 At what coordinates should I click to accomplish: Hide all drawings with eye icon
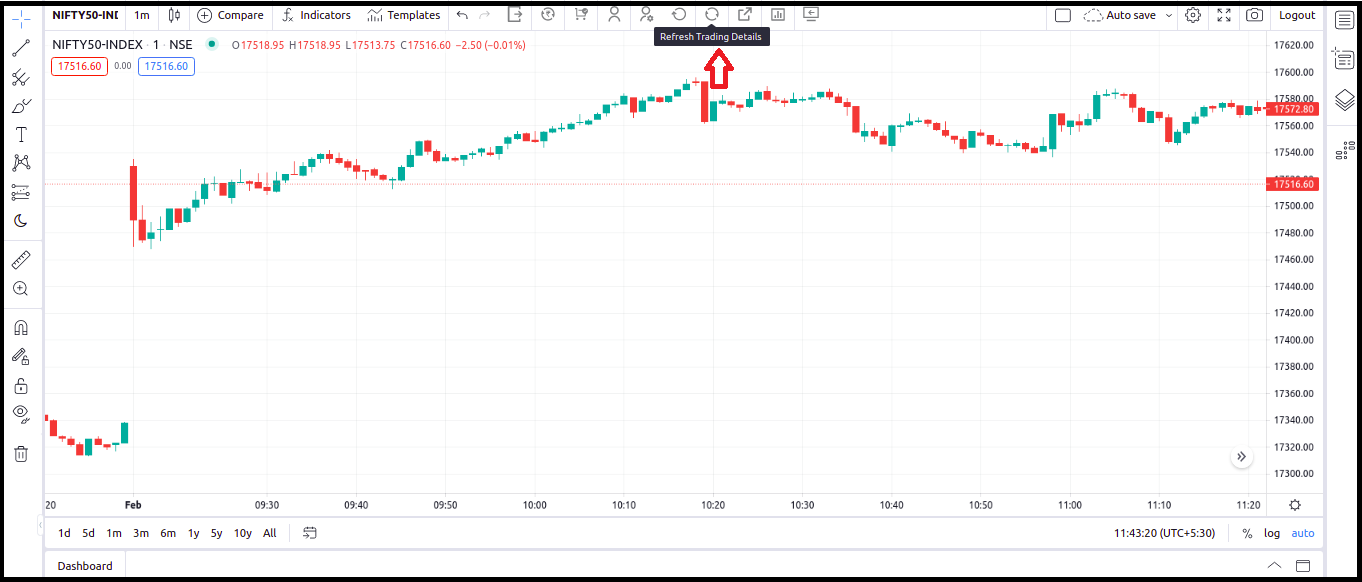coord(20,414)
